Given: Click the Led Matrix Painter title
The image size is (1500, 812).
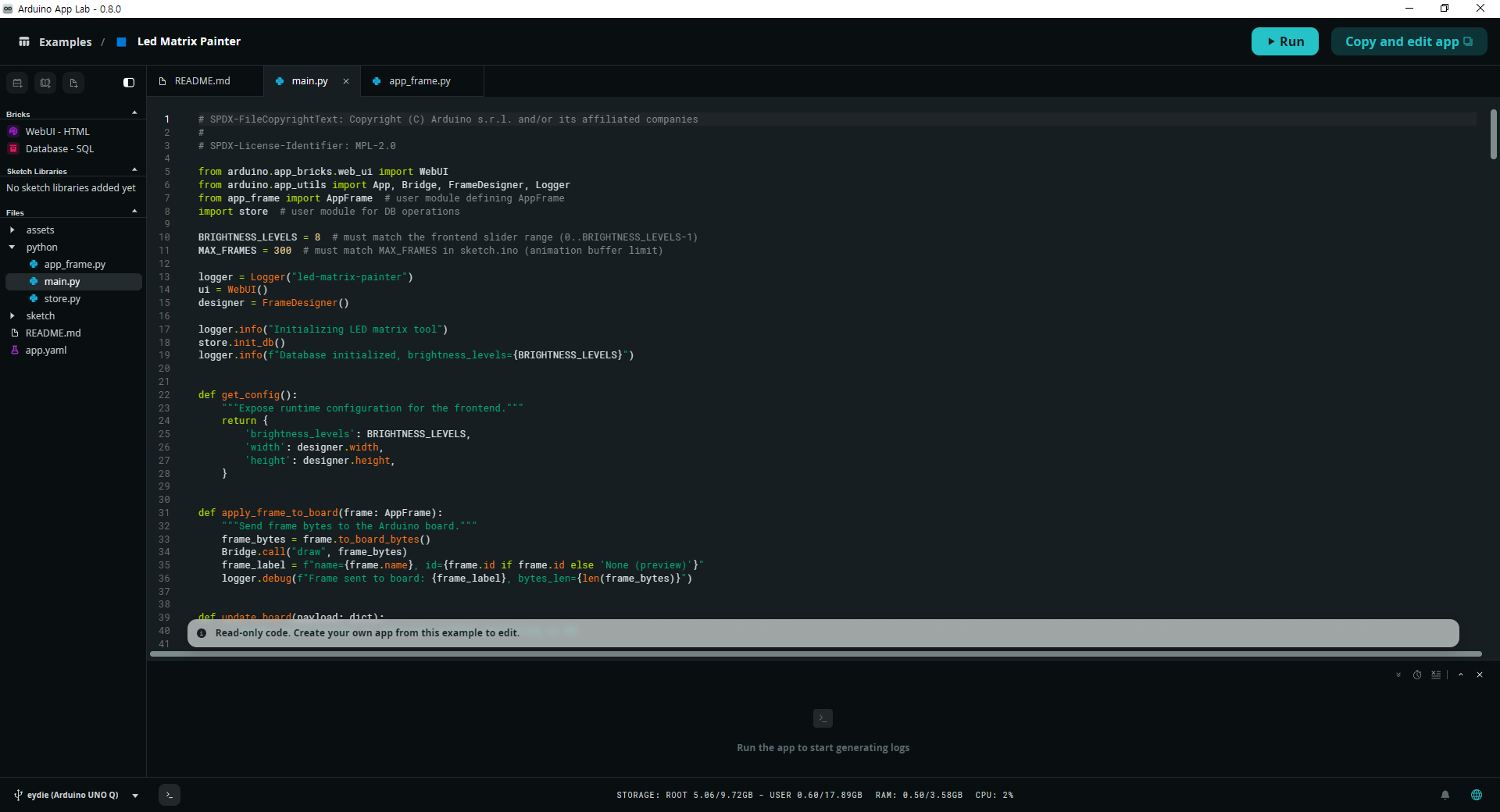Looking at the screenshot, I should (189, 41).
